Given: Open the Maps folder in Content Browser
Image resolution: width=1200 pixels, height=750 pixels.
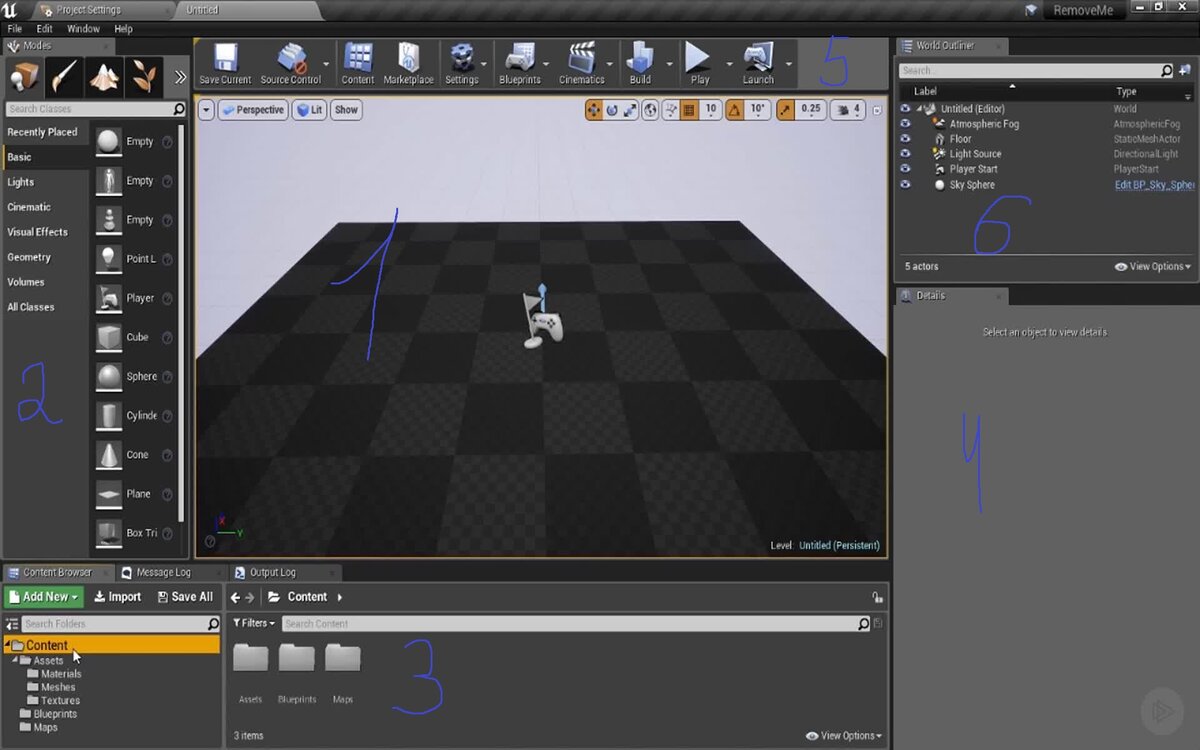Looking at the screenshot, I should pyautogui.click(x=343, y=660).
